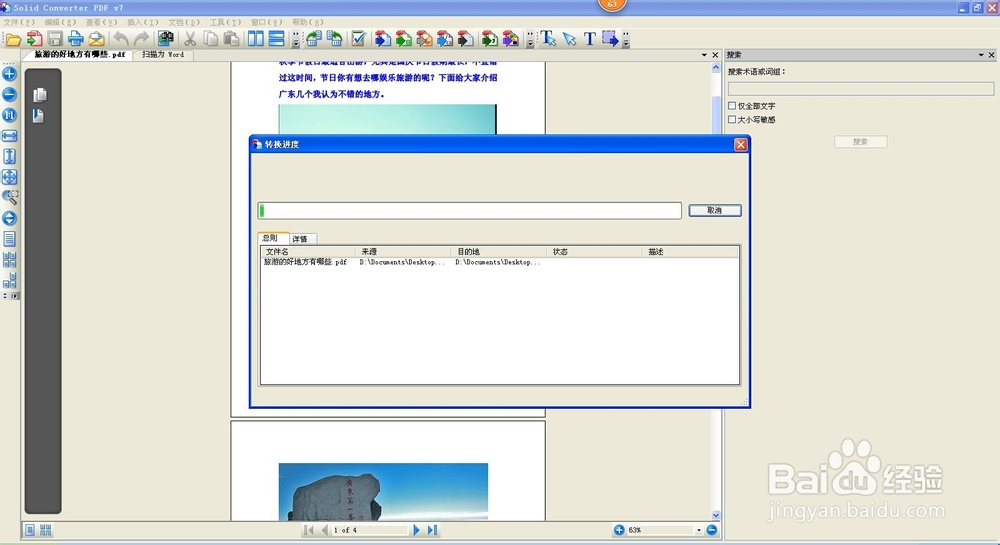Select the text selection tool (T with cursor)
The height and width of the screenshot is (545, 1000).
click(548, 39)
